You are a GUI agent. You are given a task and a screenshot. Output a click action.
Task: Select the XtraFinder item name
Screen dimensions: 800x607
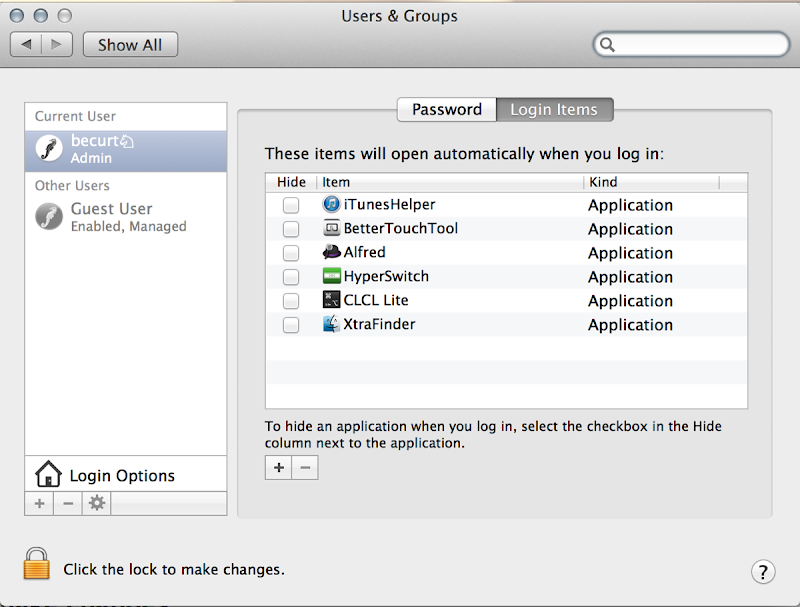(x=379, y=324)
